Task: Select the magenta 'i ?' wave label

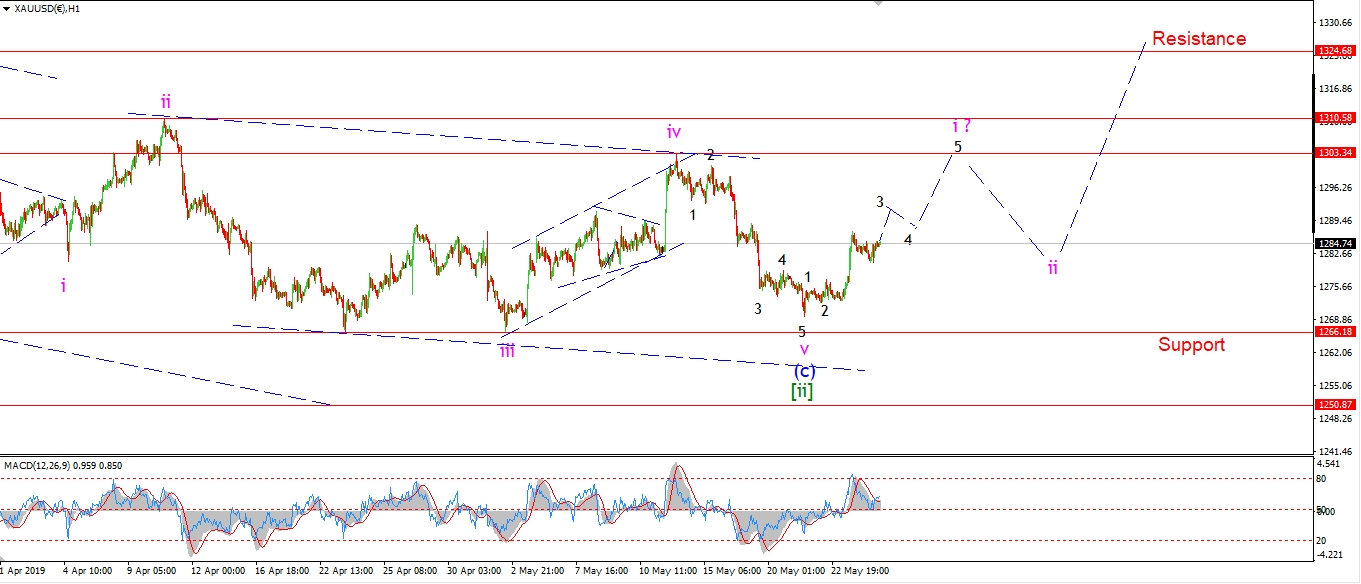Action: click(x=961, y=126)
